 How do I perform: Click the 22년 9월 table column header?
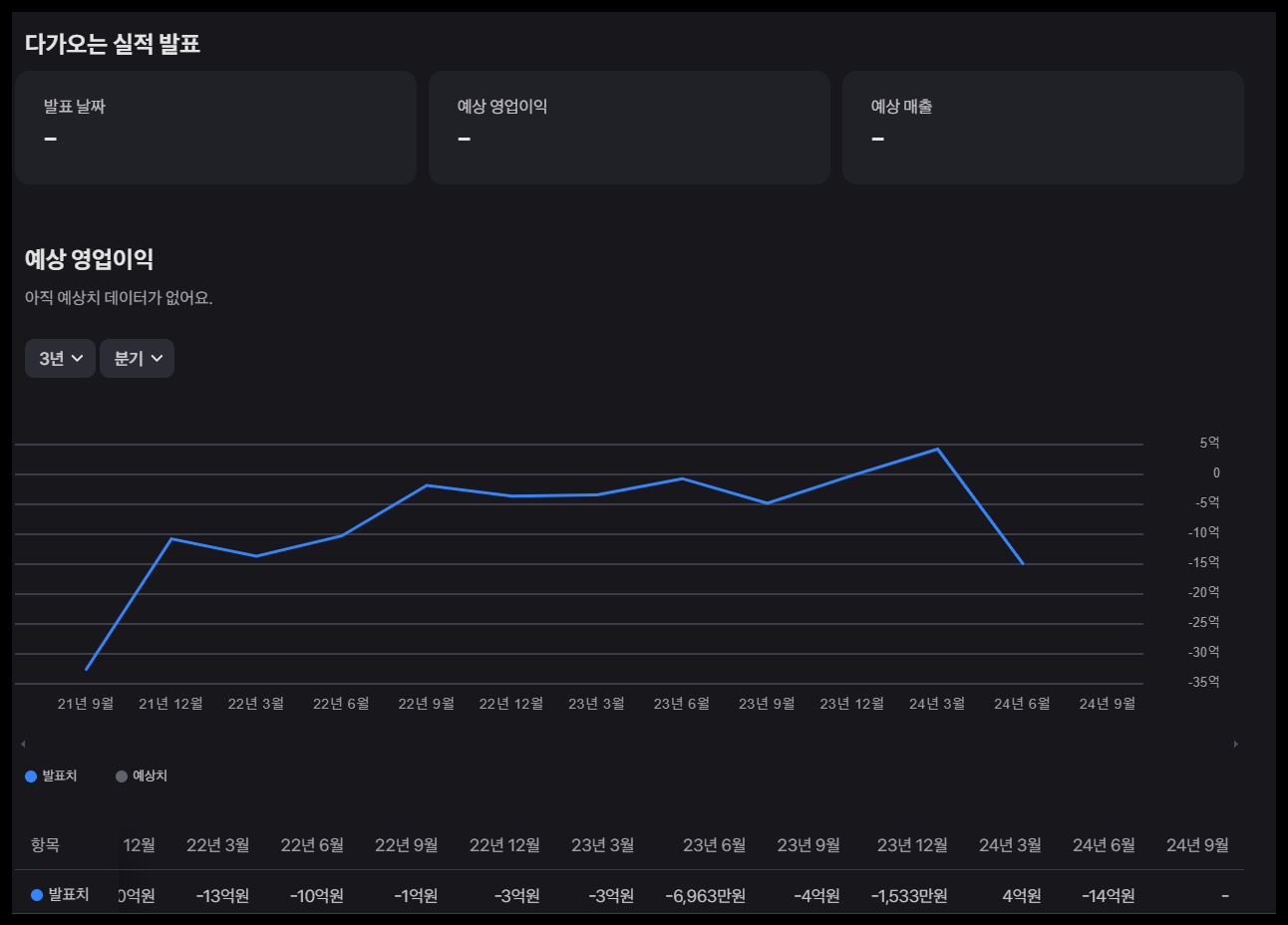tap(407, 845)
